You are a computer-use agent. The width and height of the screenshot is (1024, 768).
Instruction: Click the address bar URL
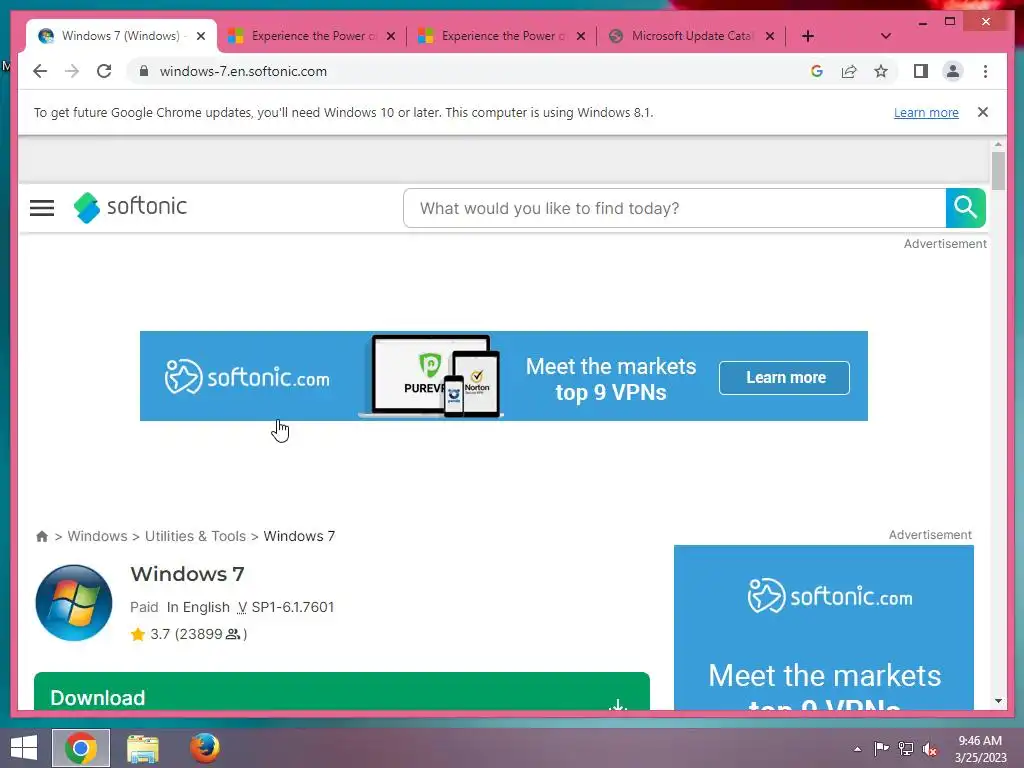(x=243, y=71)
